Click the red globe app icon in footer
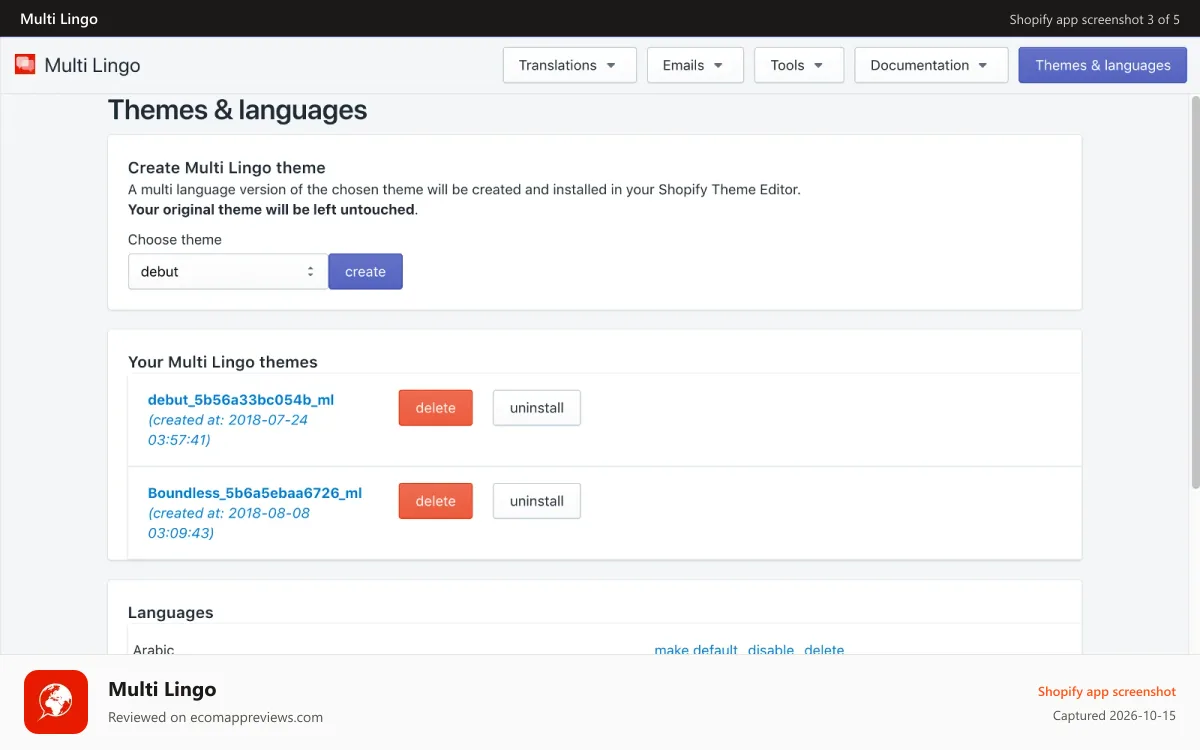Viewport: 1200px width, 750px height. pyautogui.click(x=56, y=702)
